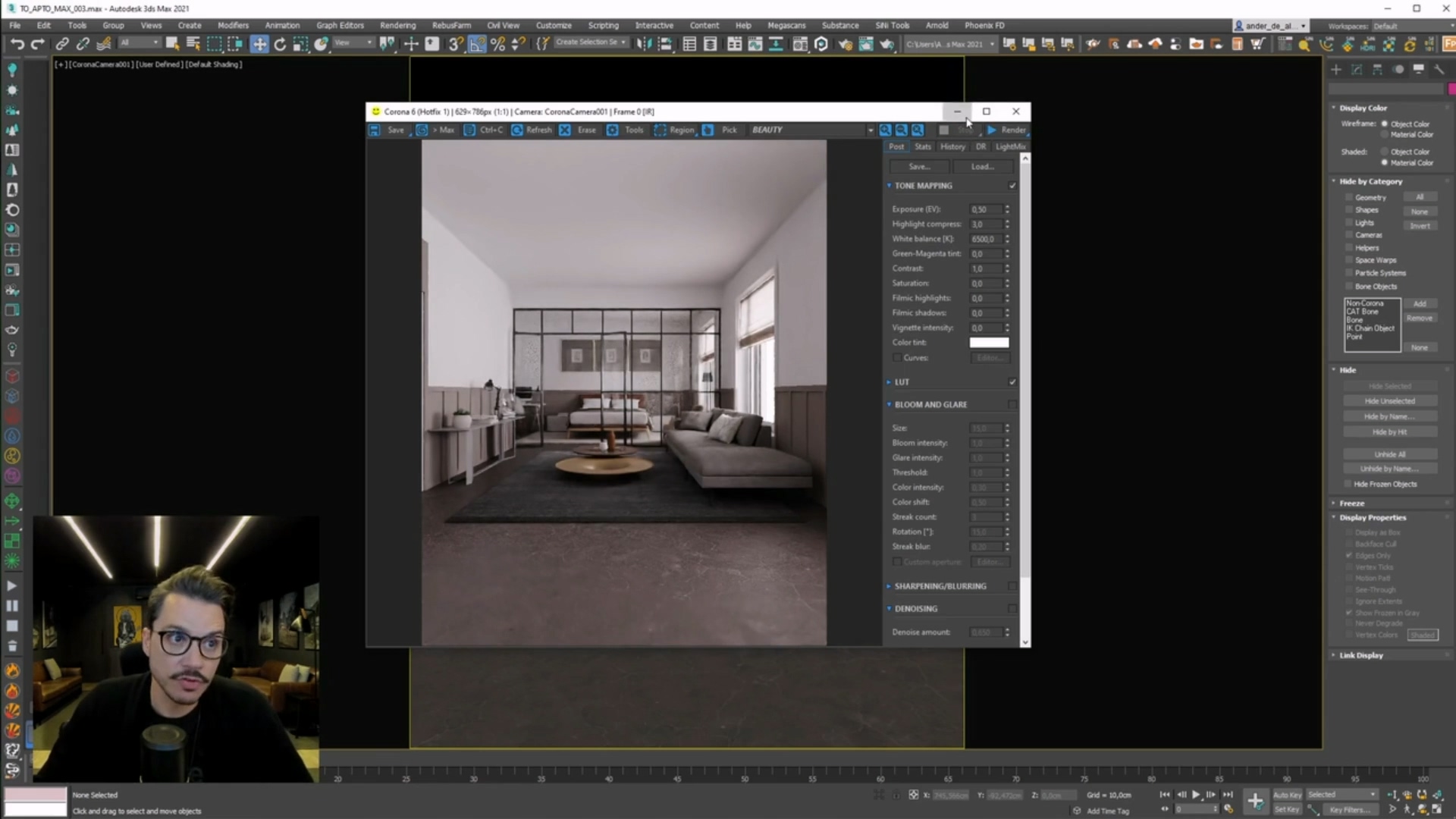Click Save icon in Corona frame buffer

[375, 130]
